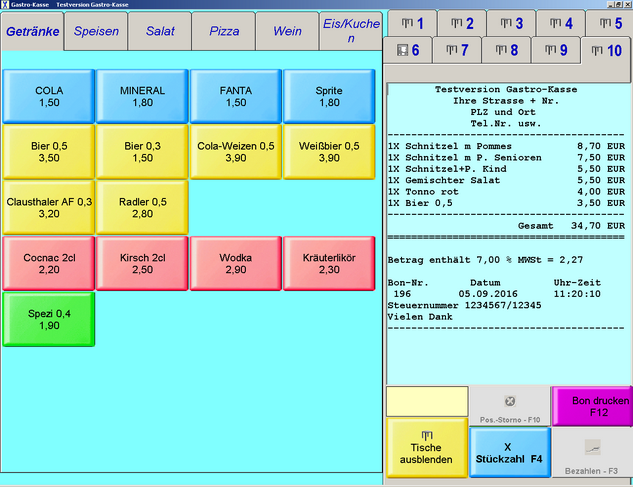This screenshot has height=487, width=633.
Task: Open the Wein category tab
Action: [286, 31]
